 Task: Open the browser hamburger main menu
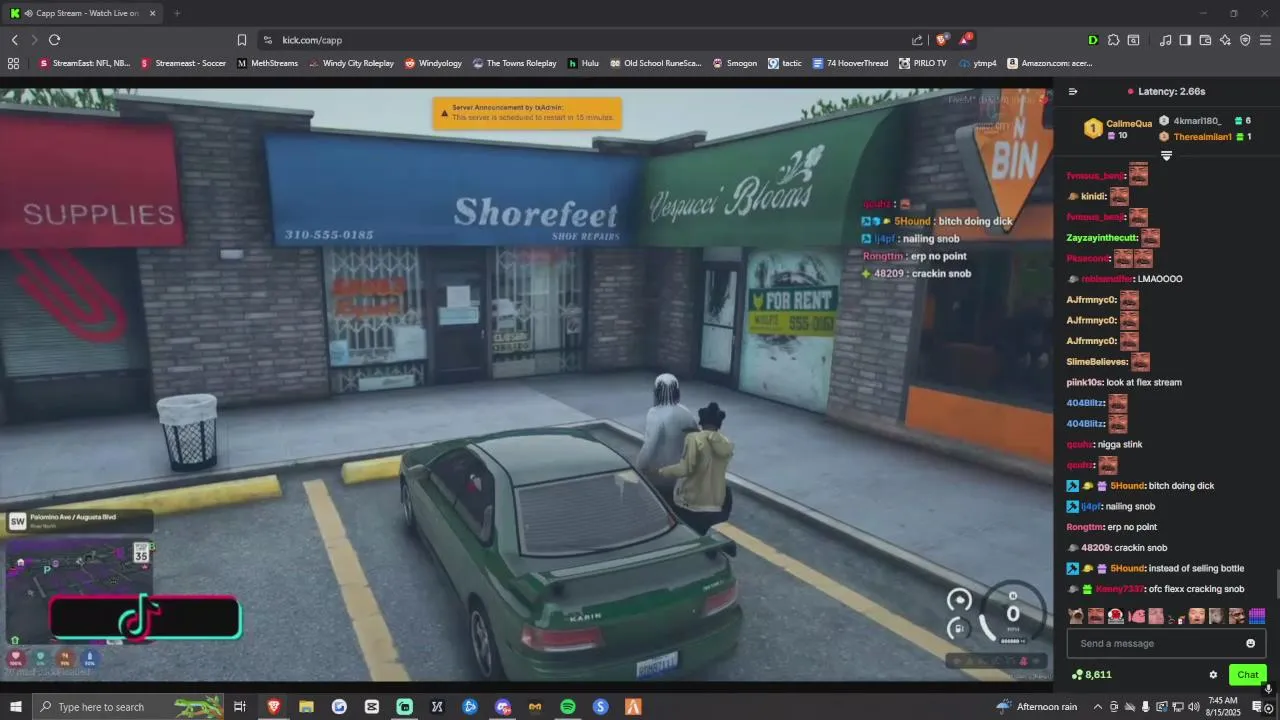1265,40
